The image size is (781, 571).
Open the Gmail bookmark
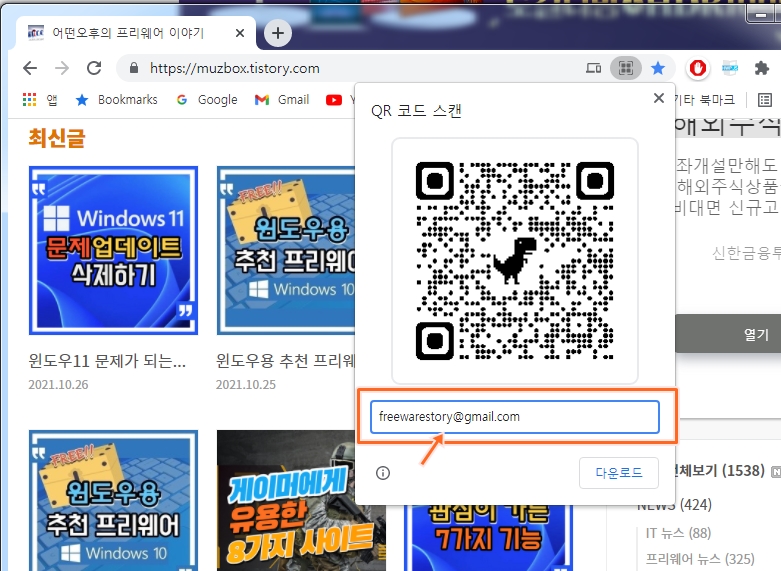282,100
